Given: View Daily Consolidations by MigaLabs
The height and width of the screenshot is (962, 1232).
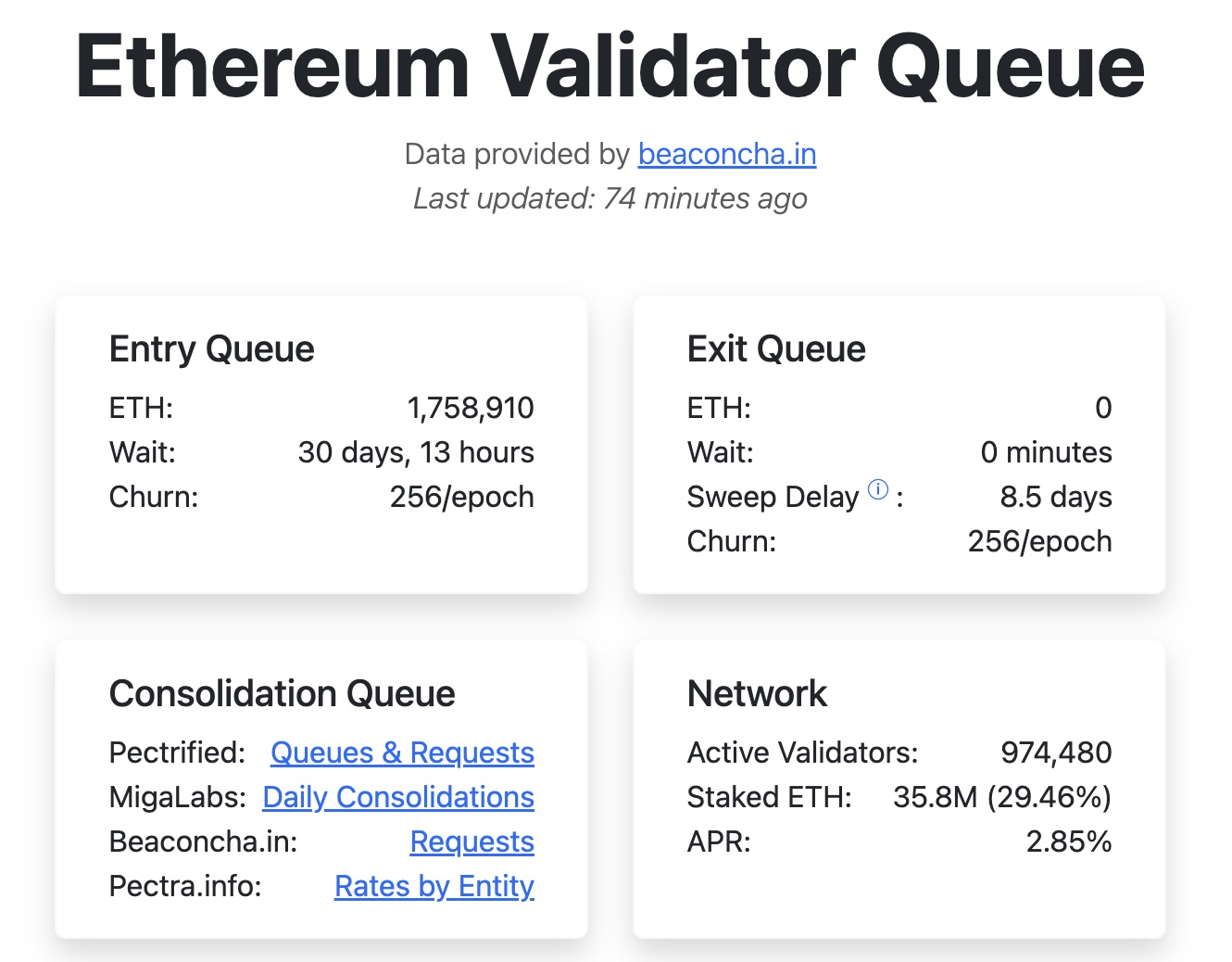Looking at the screenshot, I should 398,797.
